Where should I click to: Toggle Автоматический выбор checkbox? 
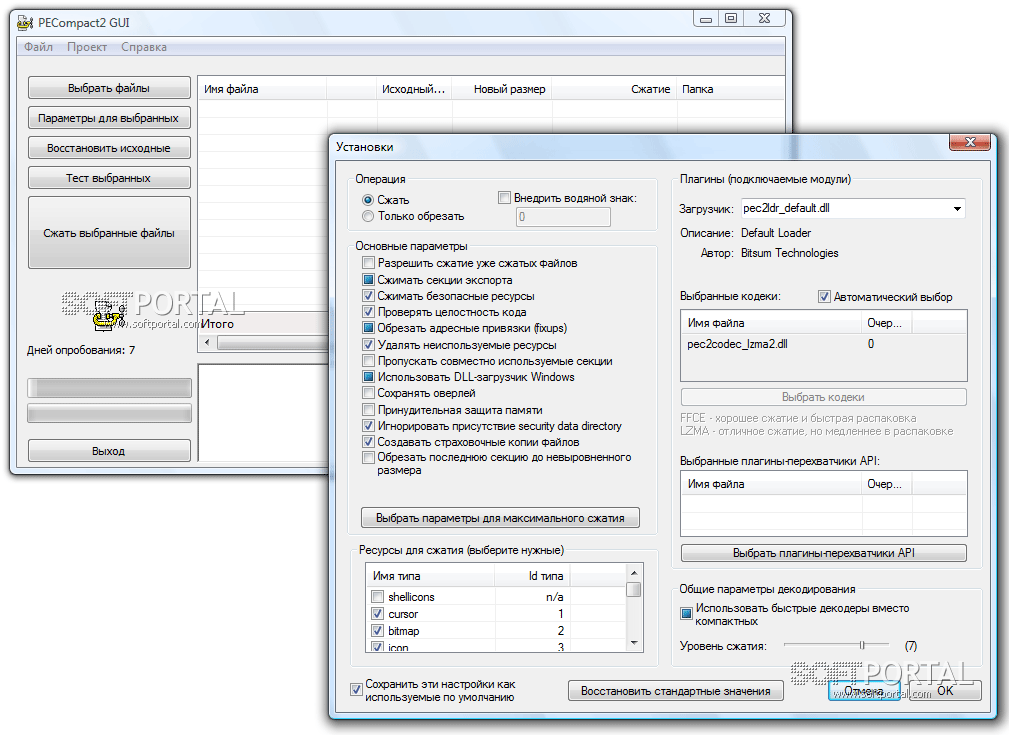tap(824, 297)
